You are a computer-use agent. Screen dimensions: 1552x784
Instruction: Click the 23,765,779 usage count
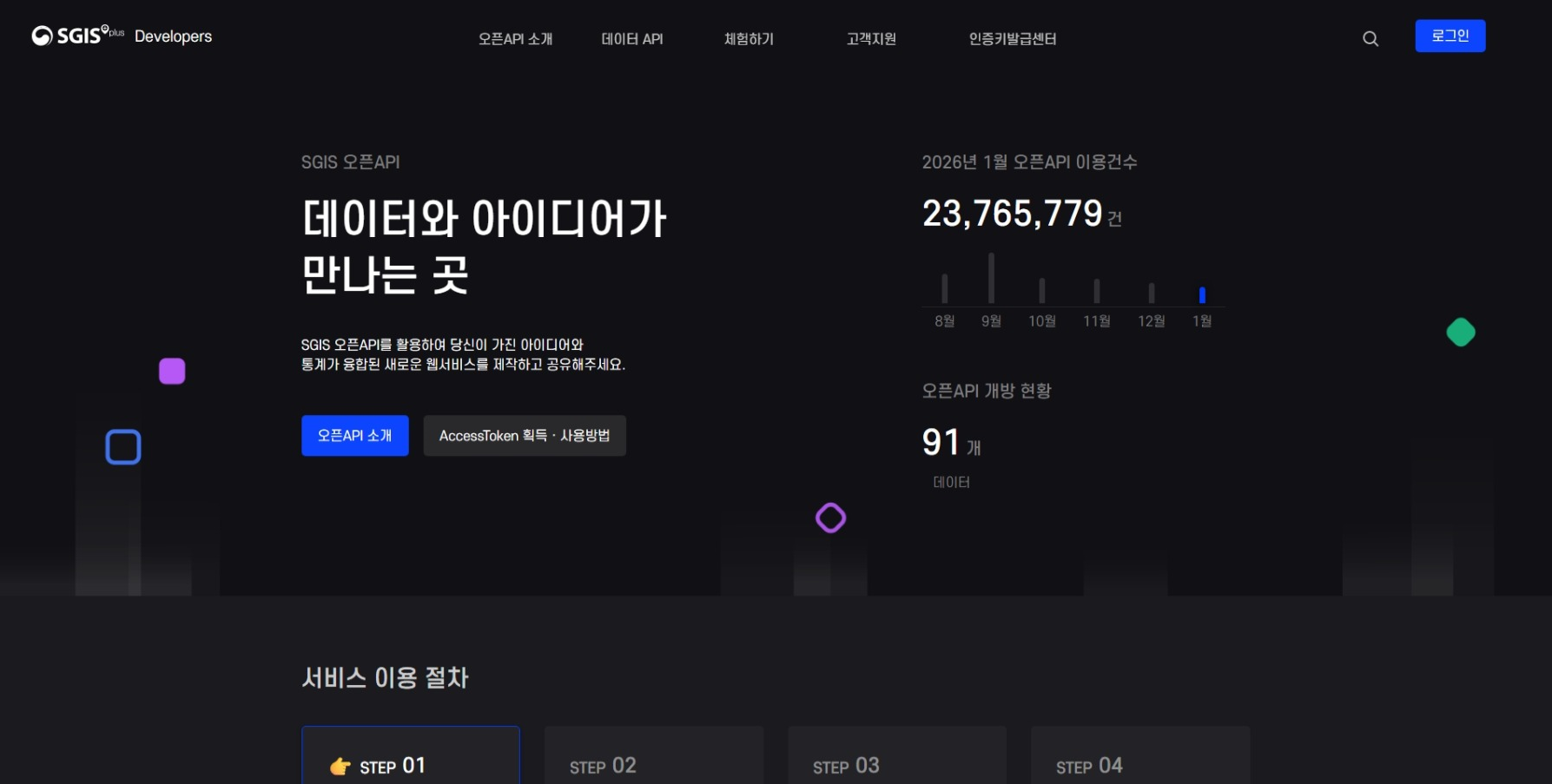(1013, 214)
